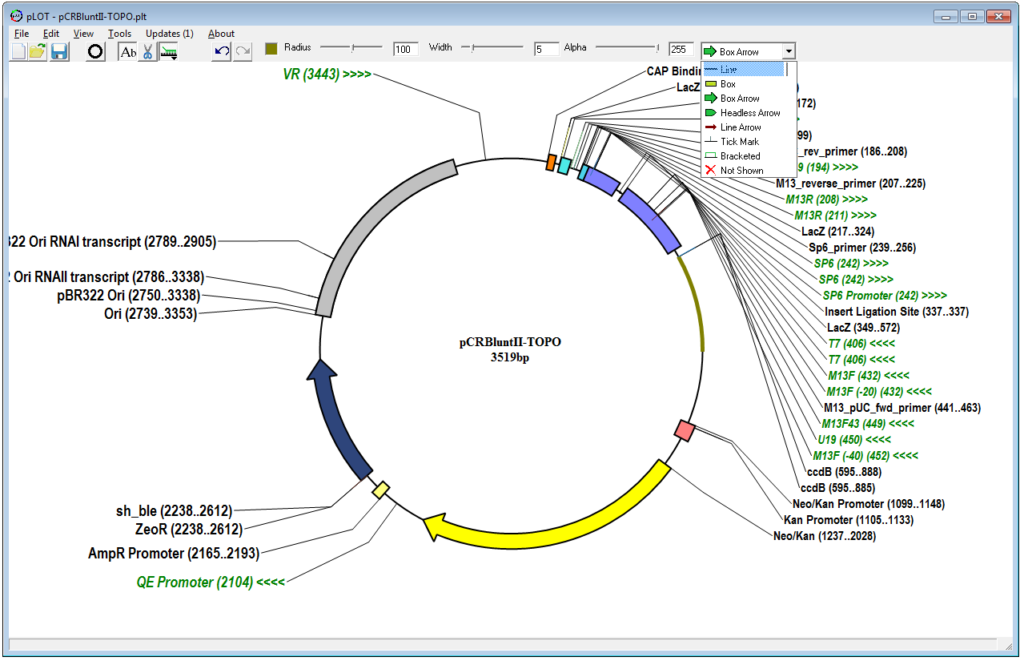The image size is (1024, 661).
Task: Open the Tools menu
Action: [x=119, y=34]
